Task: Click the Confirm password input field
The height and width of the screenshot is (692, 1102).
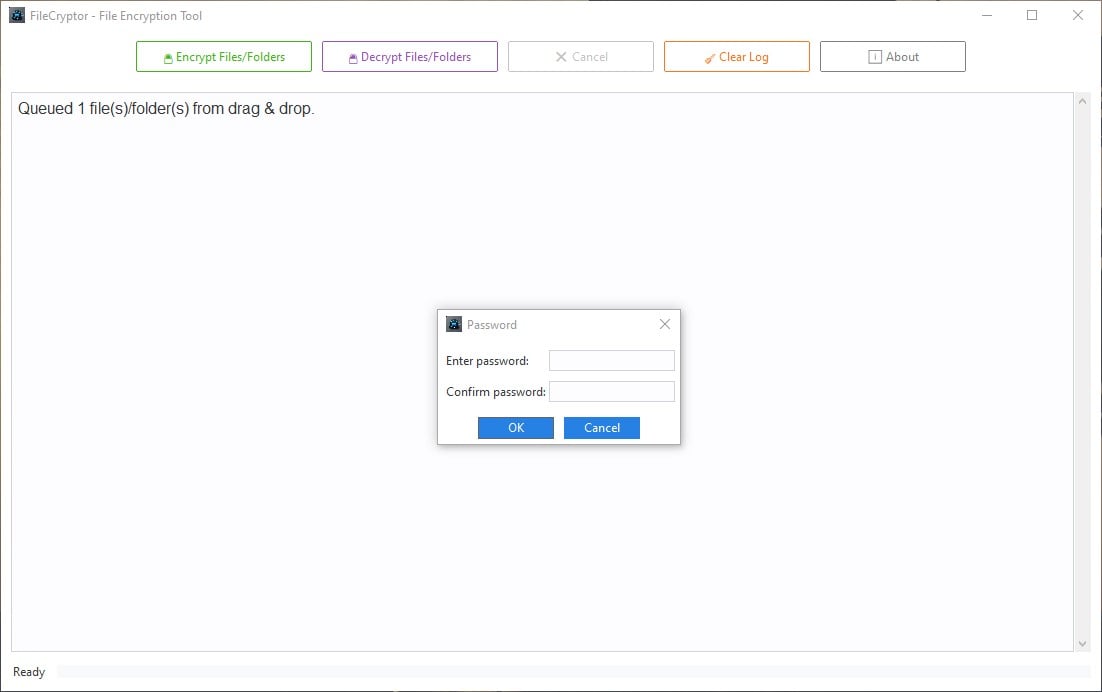Action: (x=611, y=391)
